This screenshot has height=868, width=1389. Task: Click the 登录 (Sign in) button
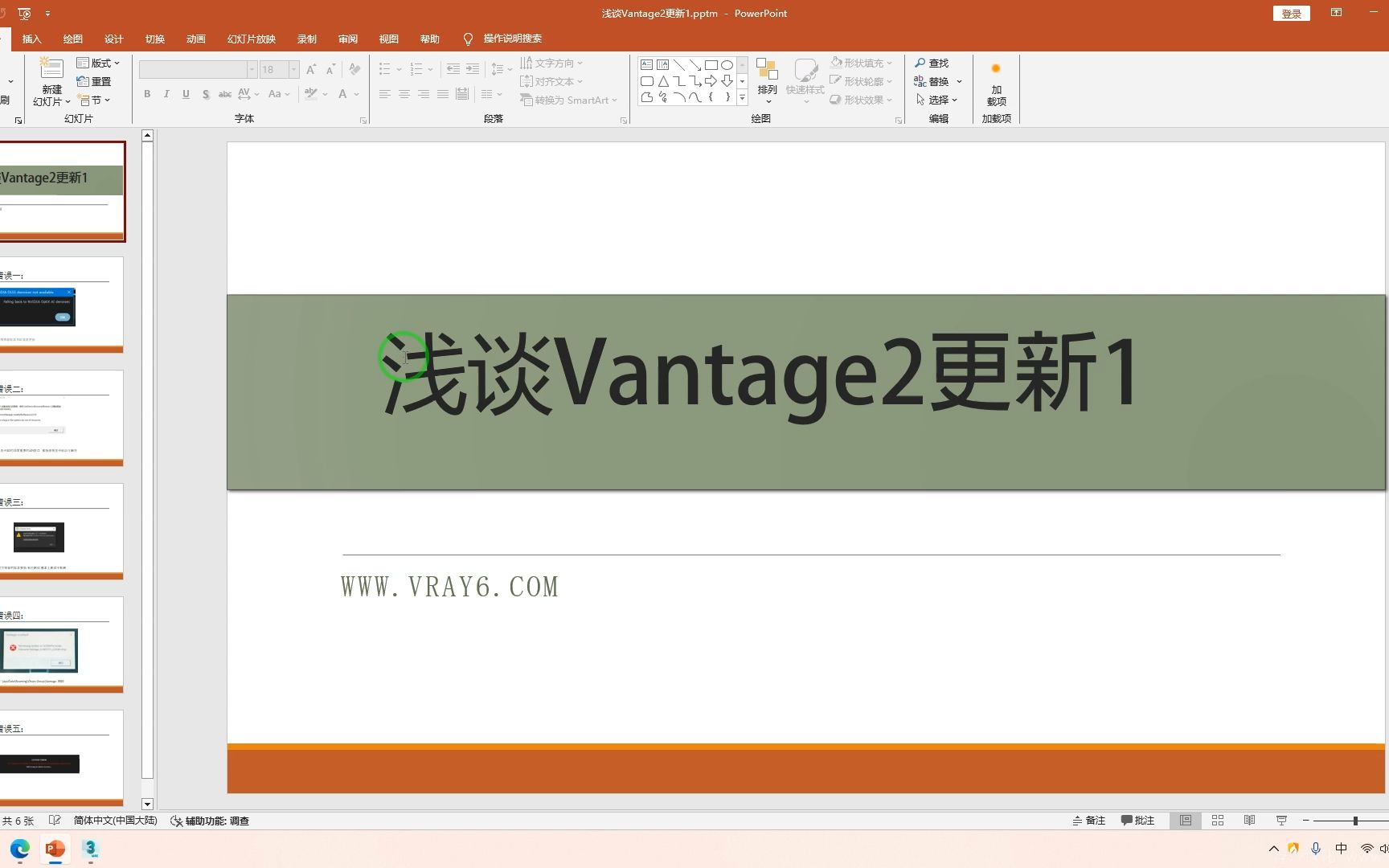tap(1291, 13)
